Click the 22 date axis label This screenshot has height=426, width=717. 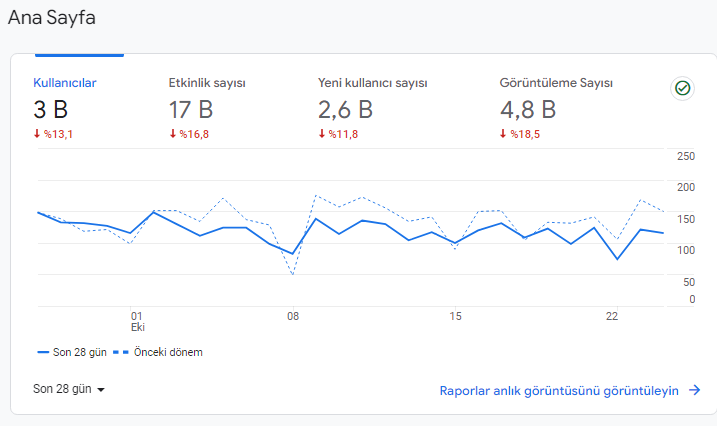(x=612, y=316)
